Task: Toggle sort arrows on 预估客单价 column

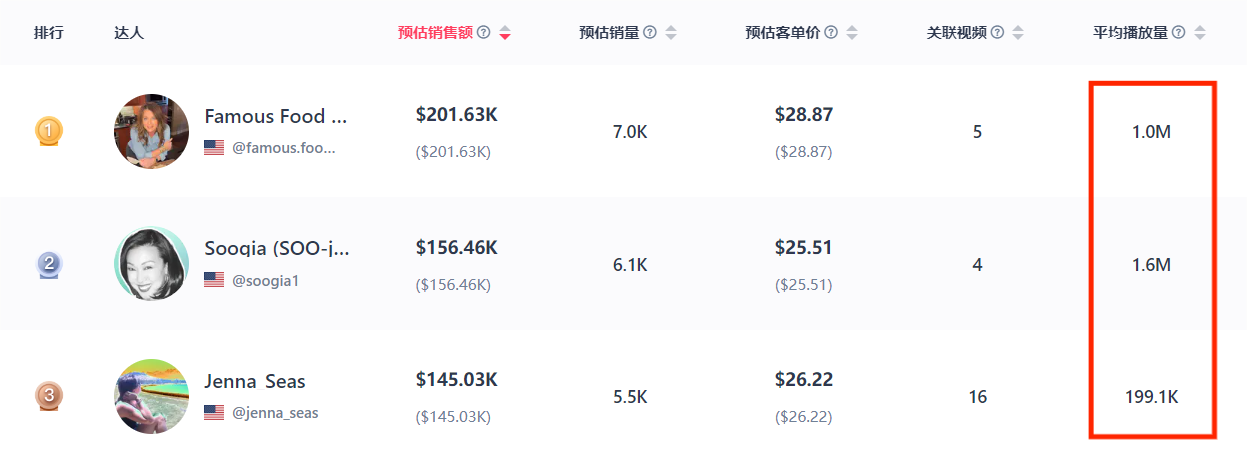Action: 852,32
